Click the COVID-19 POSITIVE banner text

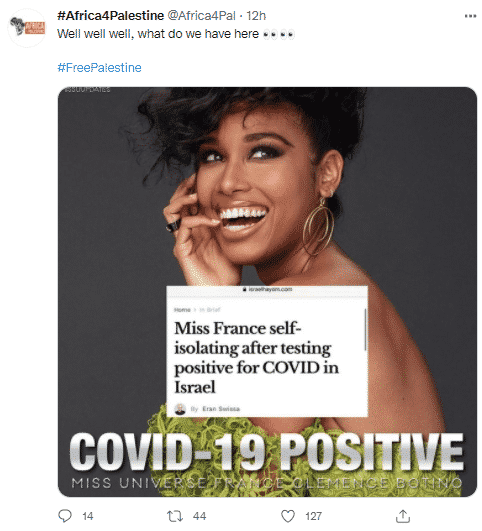267,452
